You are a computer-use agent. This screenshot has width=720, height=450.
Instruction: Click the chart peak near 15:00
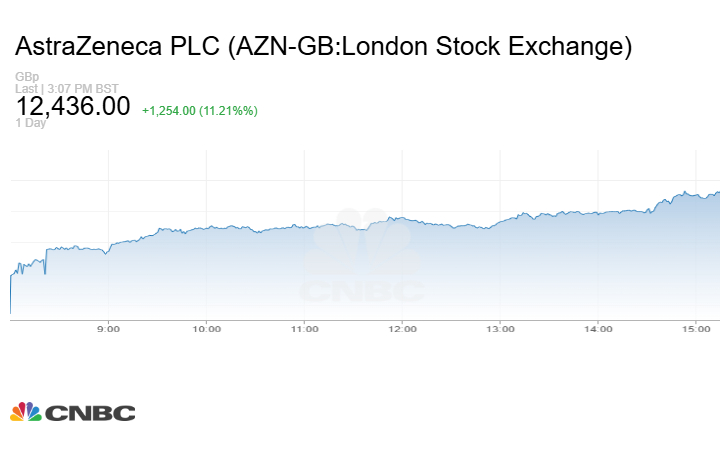coord(686,192)
